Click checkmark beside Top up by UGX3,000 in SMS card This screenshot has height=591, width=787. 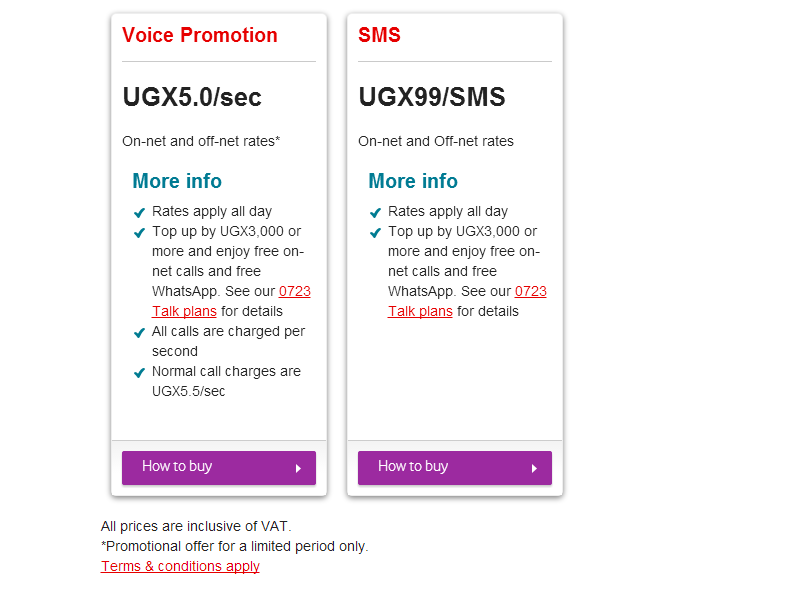pyautogui.click(x=375, y=232)
